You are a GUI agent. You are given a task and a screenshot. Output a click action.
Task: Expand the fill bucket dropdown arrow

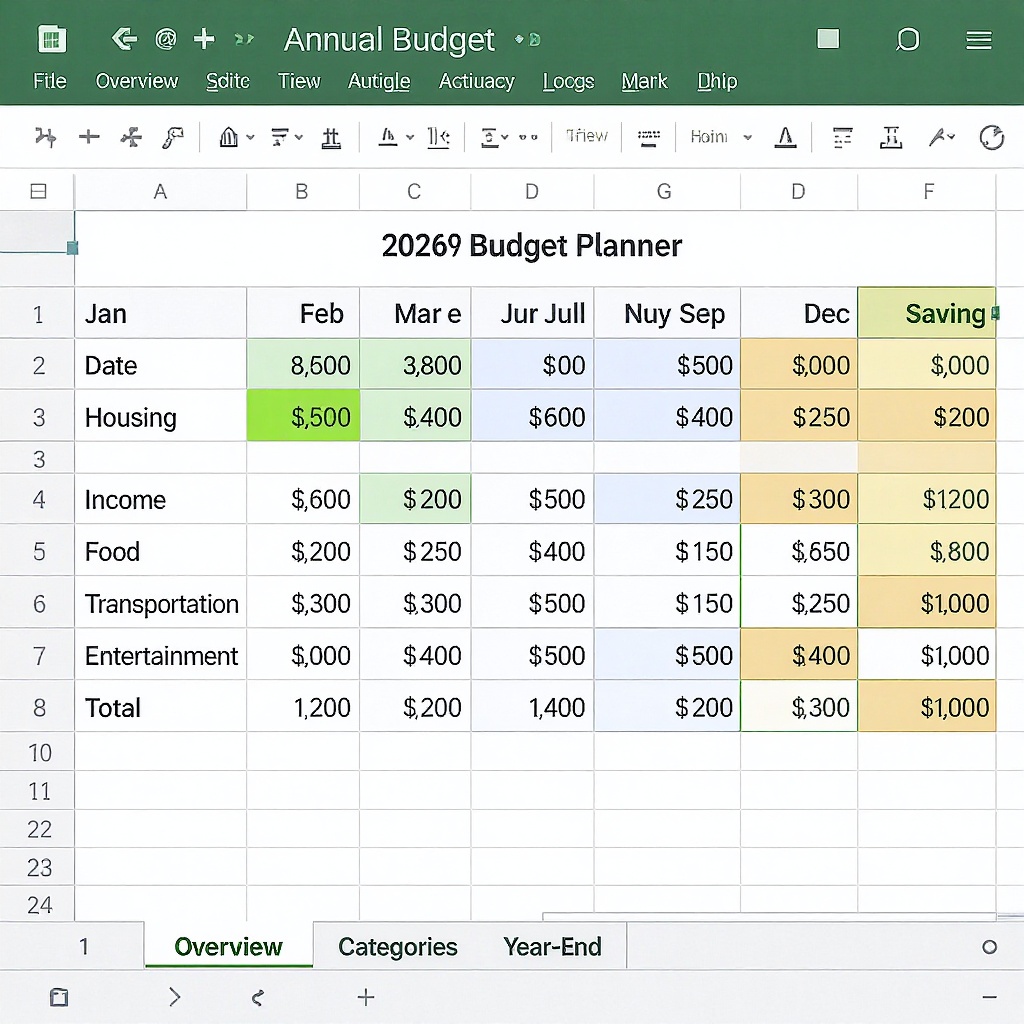click(250, 138)
